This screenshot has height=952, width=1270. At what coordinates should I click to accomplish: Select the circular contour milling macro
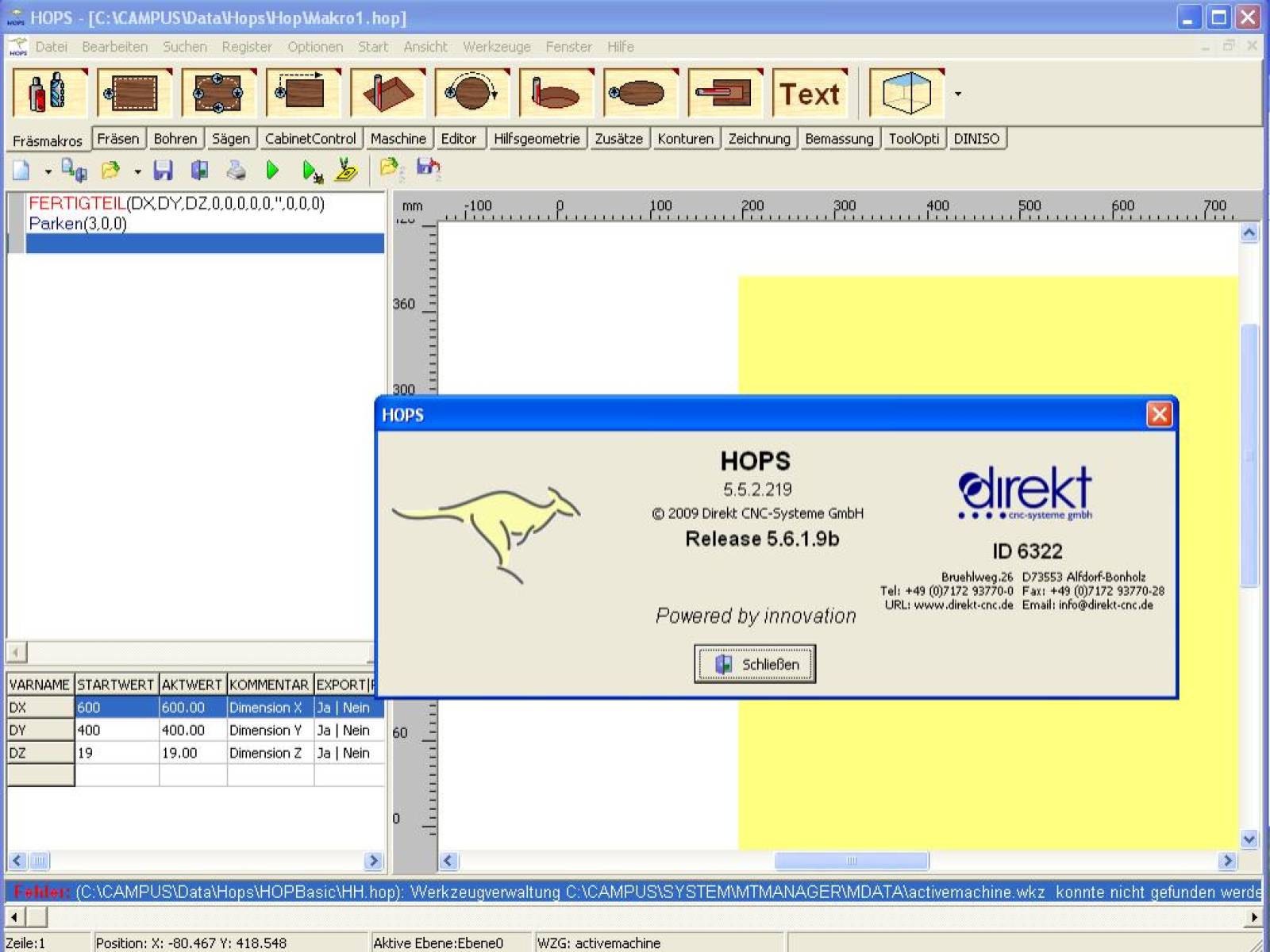(x=471, y=93)
